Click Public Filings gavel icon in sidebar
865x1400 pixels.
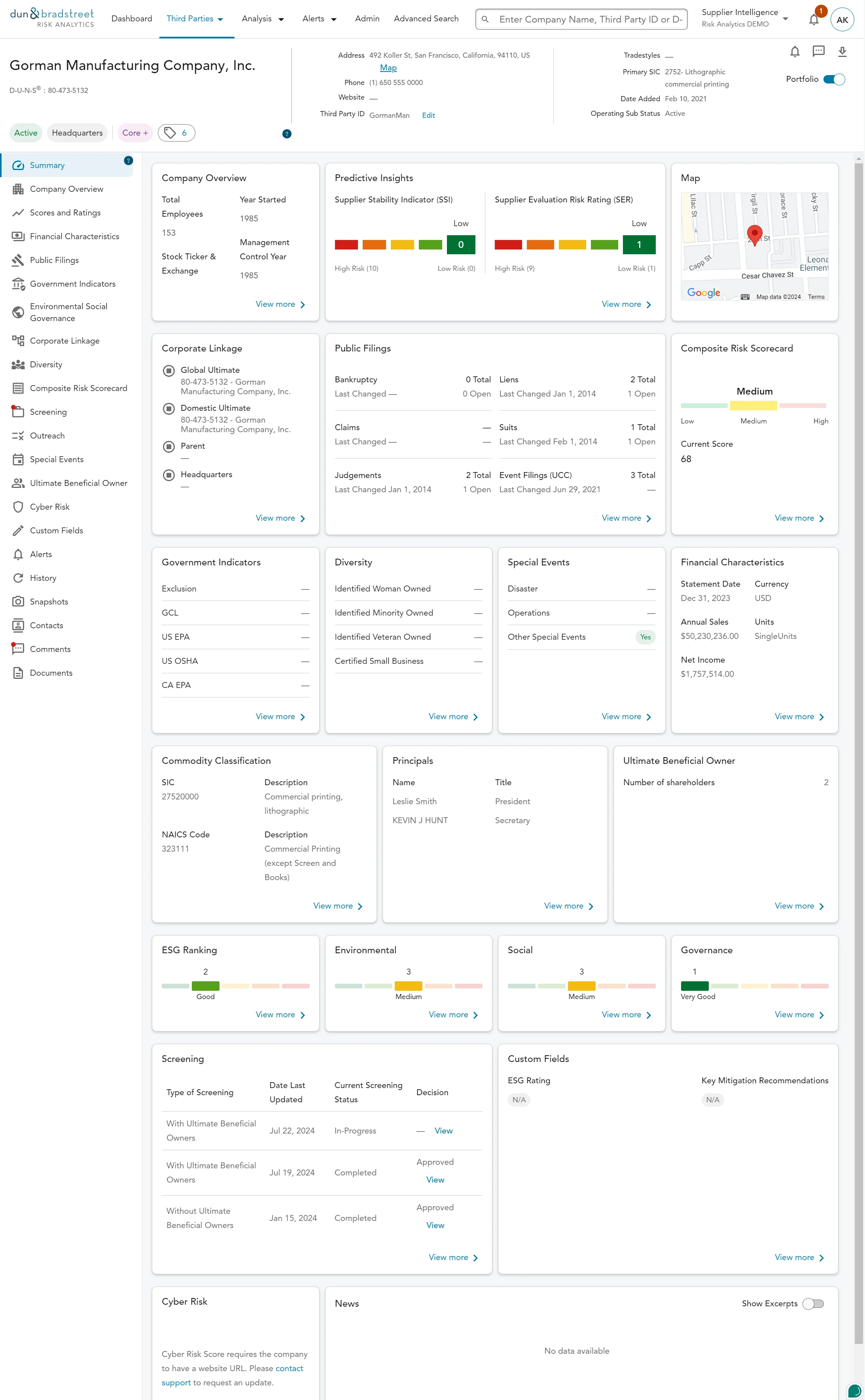(18, 260)
